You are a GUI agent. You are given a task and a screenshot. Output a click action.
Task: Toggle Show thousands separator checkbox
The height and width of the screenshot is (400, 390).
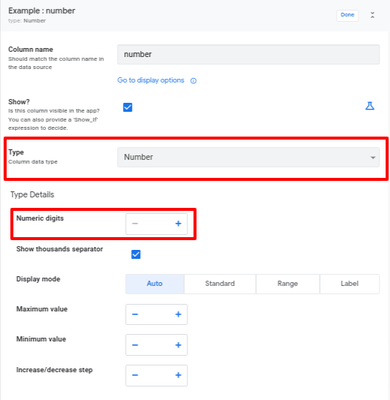pos(136,255)
